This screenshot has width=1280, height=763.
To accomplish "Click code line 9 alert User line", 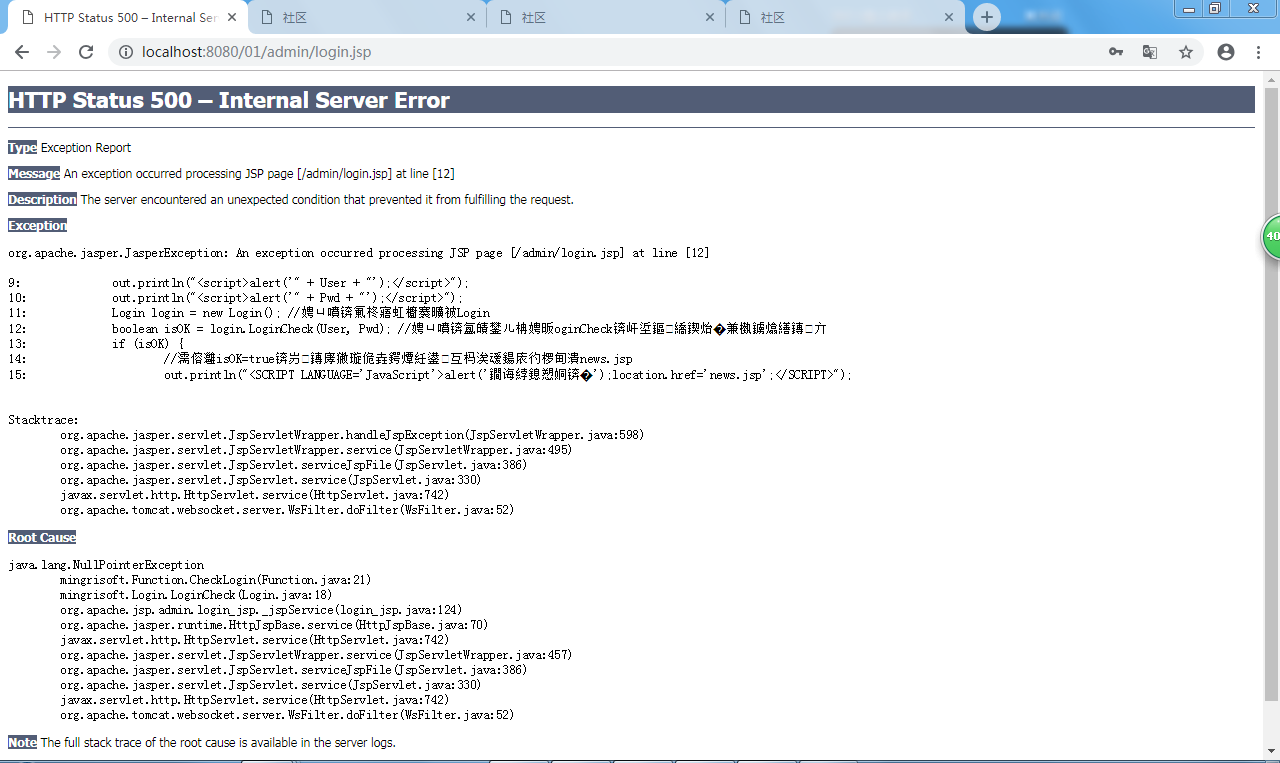I will pyautogui.click(x=238, y=283).
